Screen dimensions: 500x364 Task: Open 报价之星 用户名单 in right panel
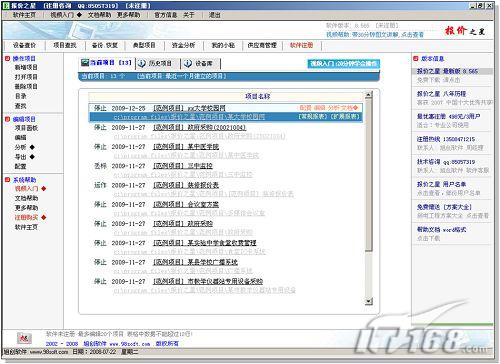point(441,184)
